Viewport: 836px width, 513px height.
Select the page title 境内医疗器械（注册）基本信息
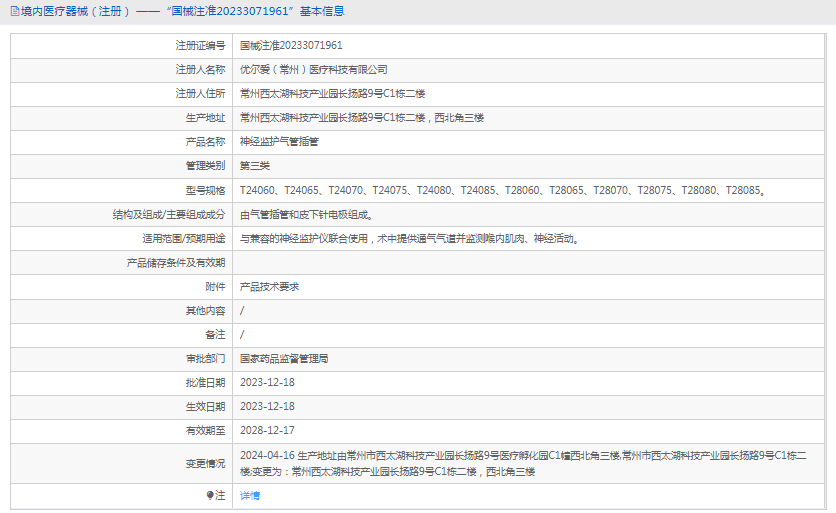pyautogui.click(x=182, y=11)
